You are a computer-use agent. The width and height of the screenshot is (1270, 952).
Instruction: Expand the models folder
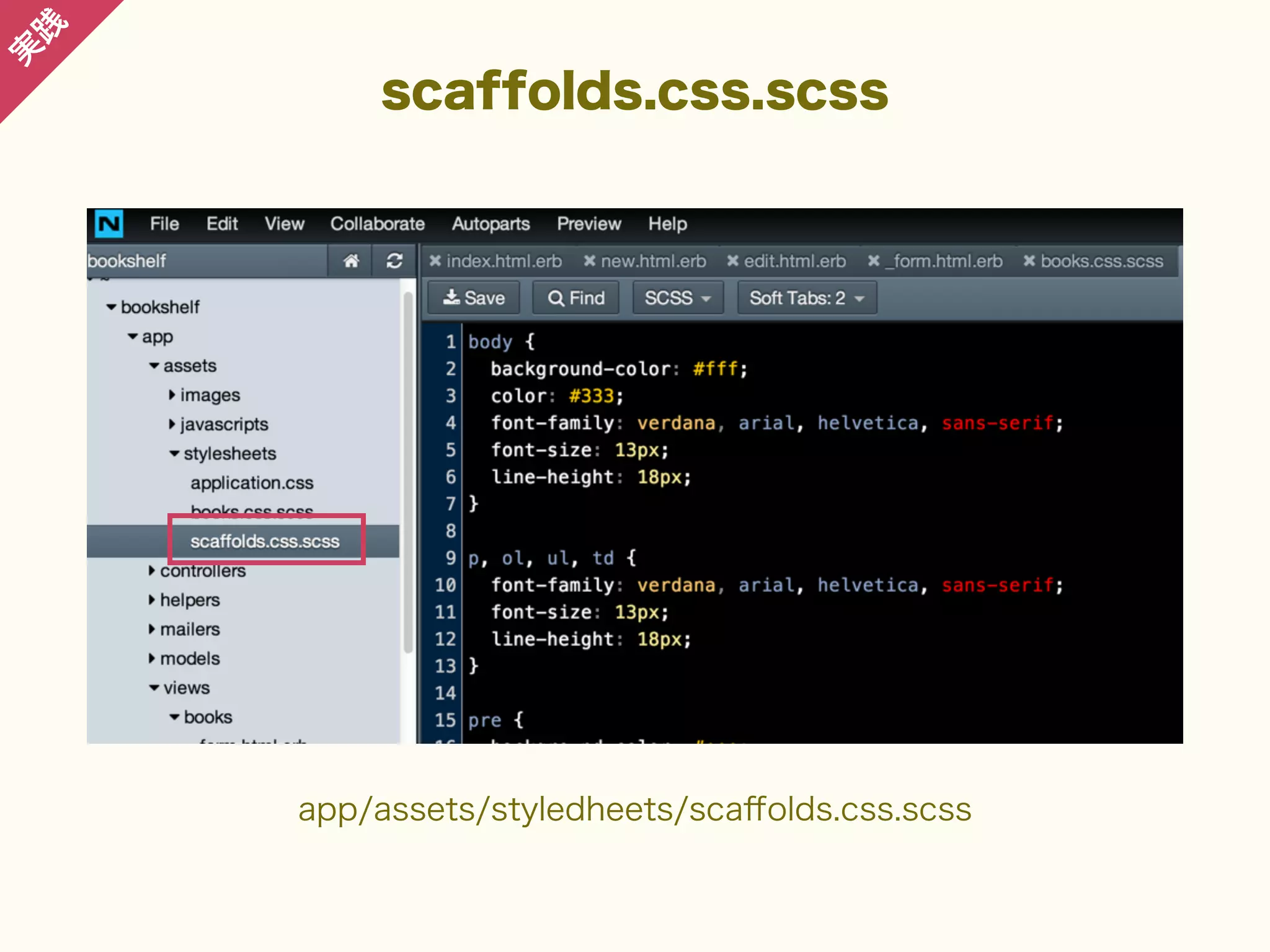(152, 658)
